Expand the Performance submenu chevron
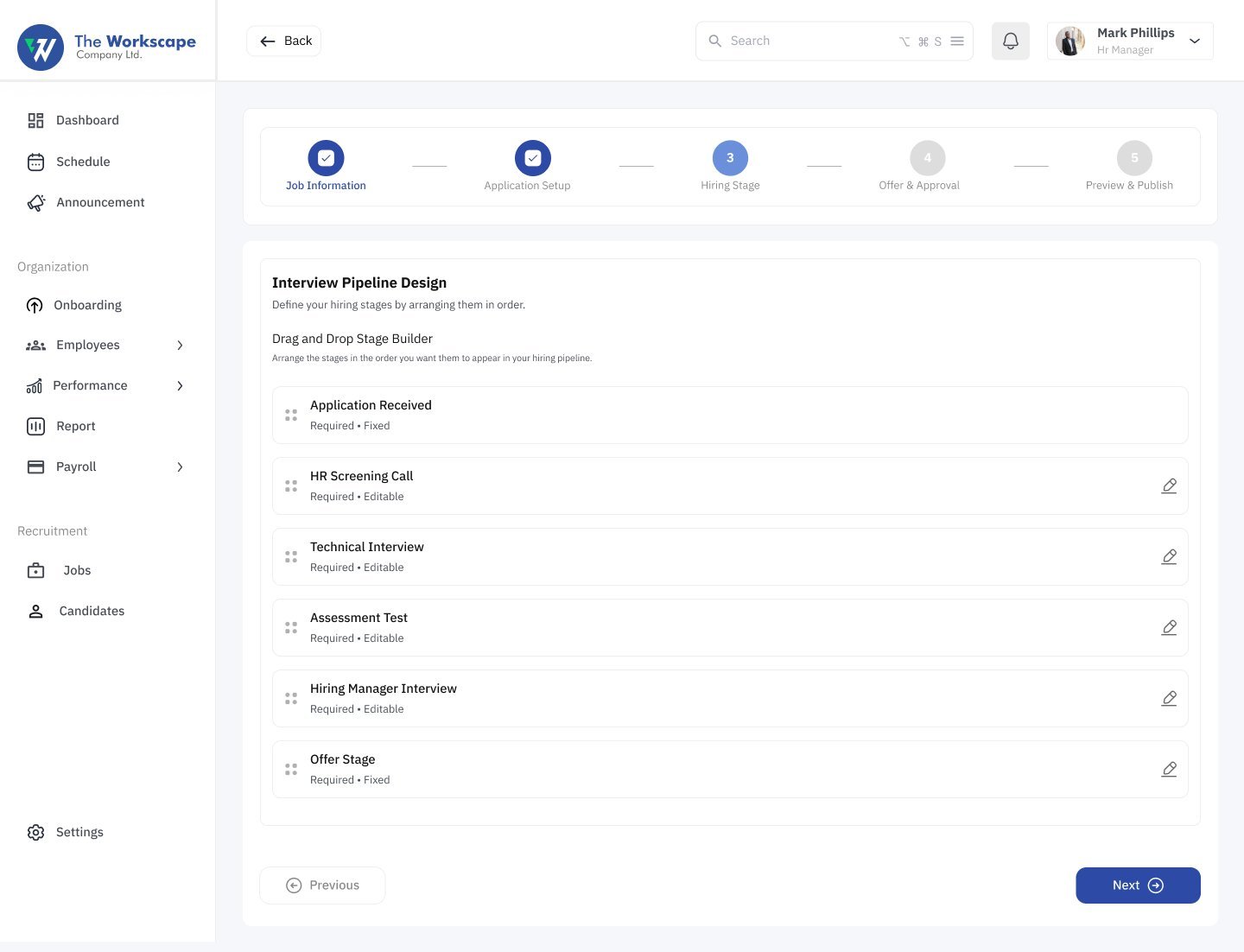The image size is (1244, 952). click(x=180, y=386)
